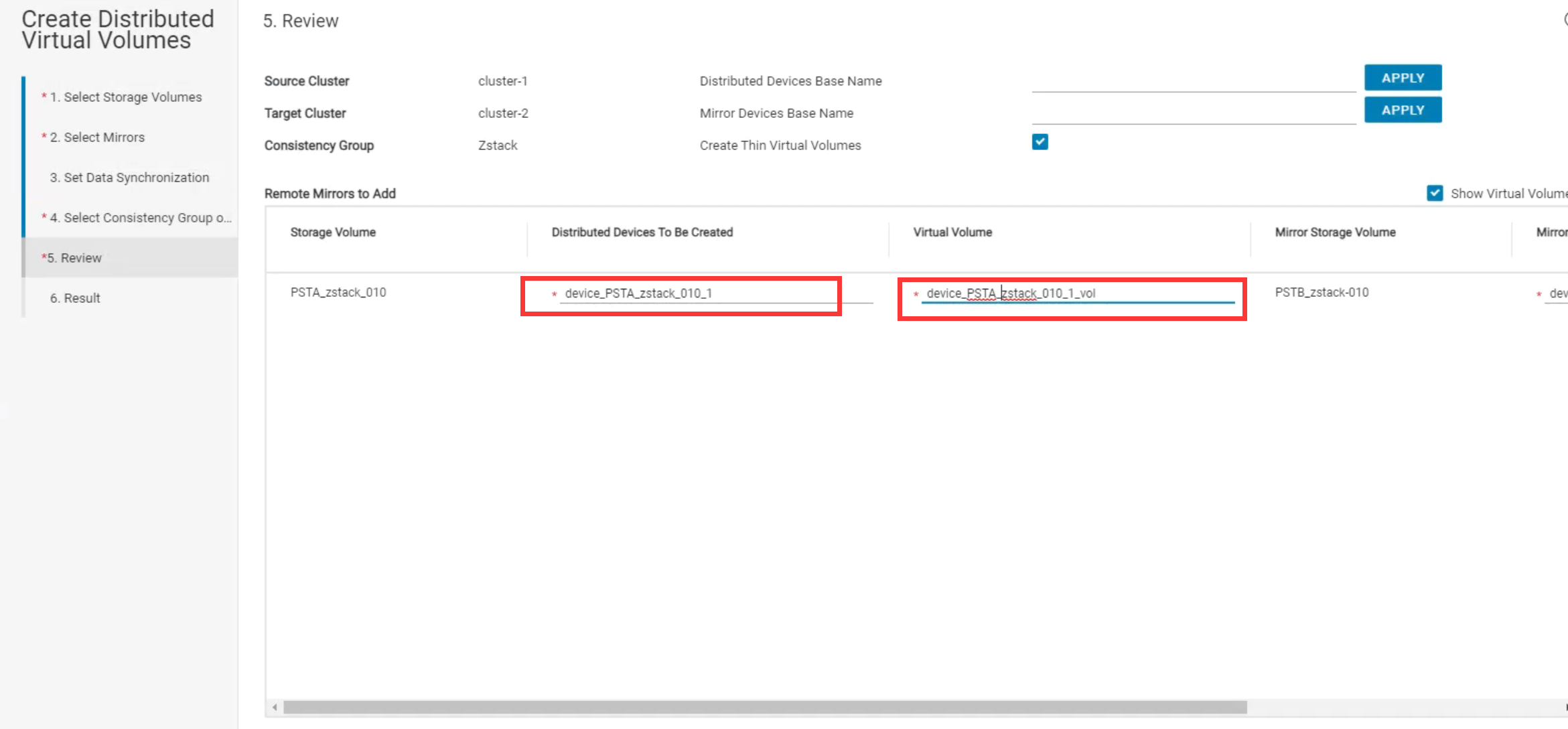
Task: Focus Mirror Devices Base Name field
Action: click(x=1193, y=113)
